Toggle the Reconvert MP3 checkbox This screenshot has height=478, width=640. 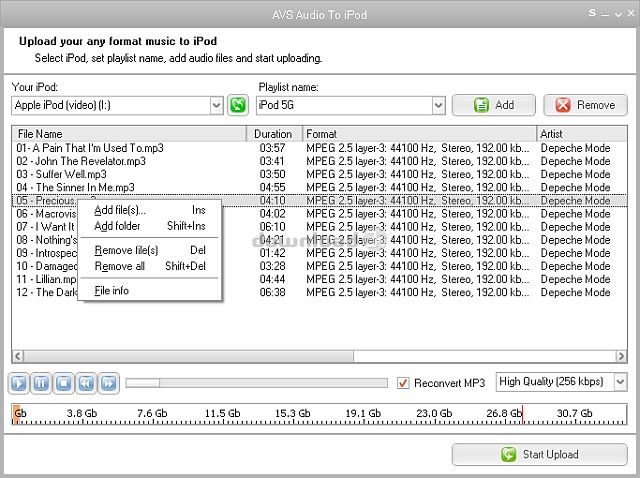click(x=403, y=383)
